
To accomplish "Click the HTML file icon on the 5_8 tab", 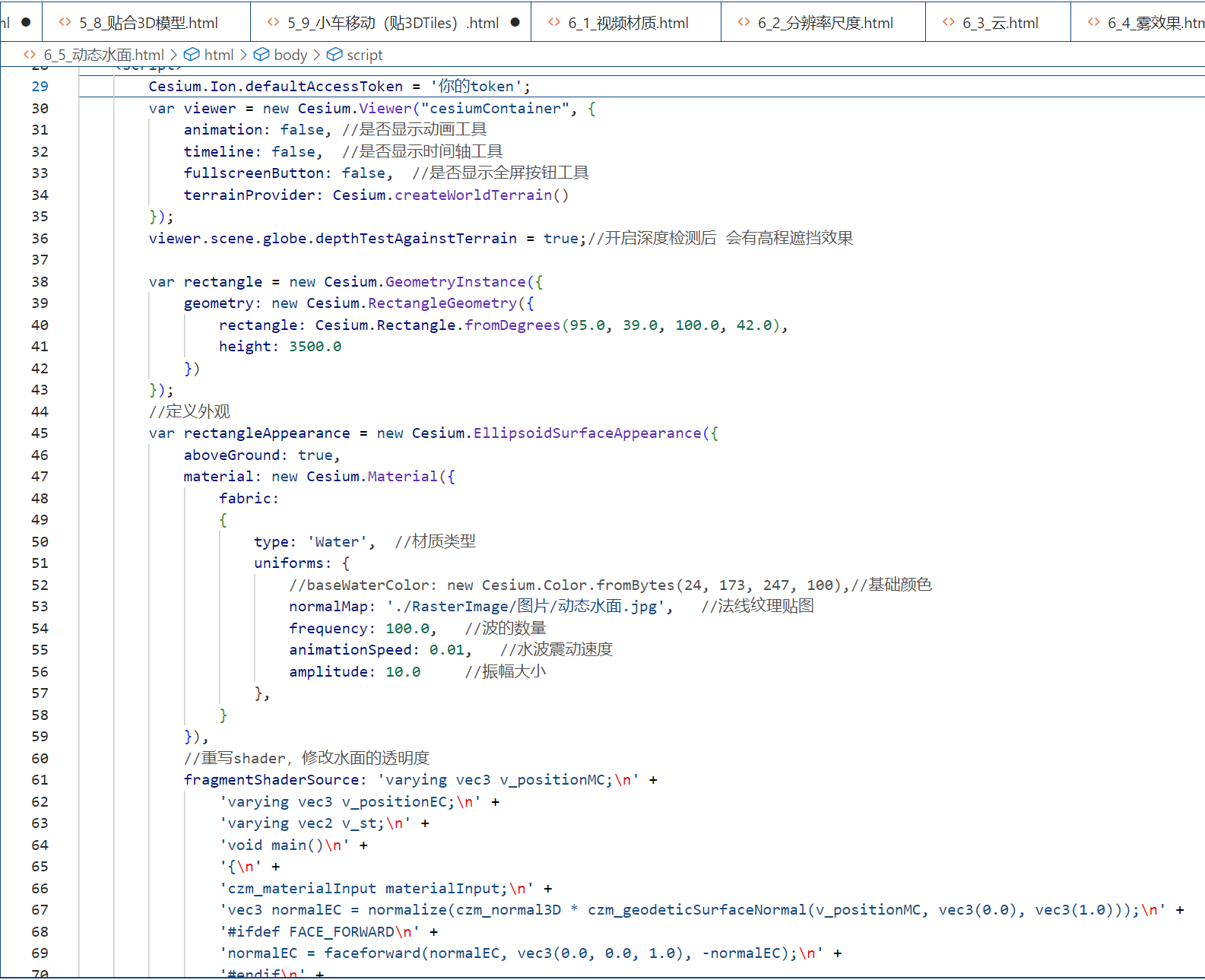I will pyautogui.click(x=65, y=23).
